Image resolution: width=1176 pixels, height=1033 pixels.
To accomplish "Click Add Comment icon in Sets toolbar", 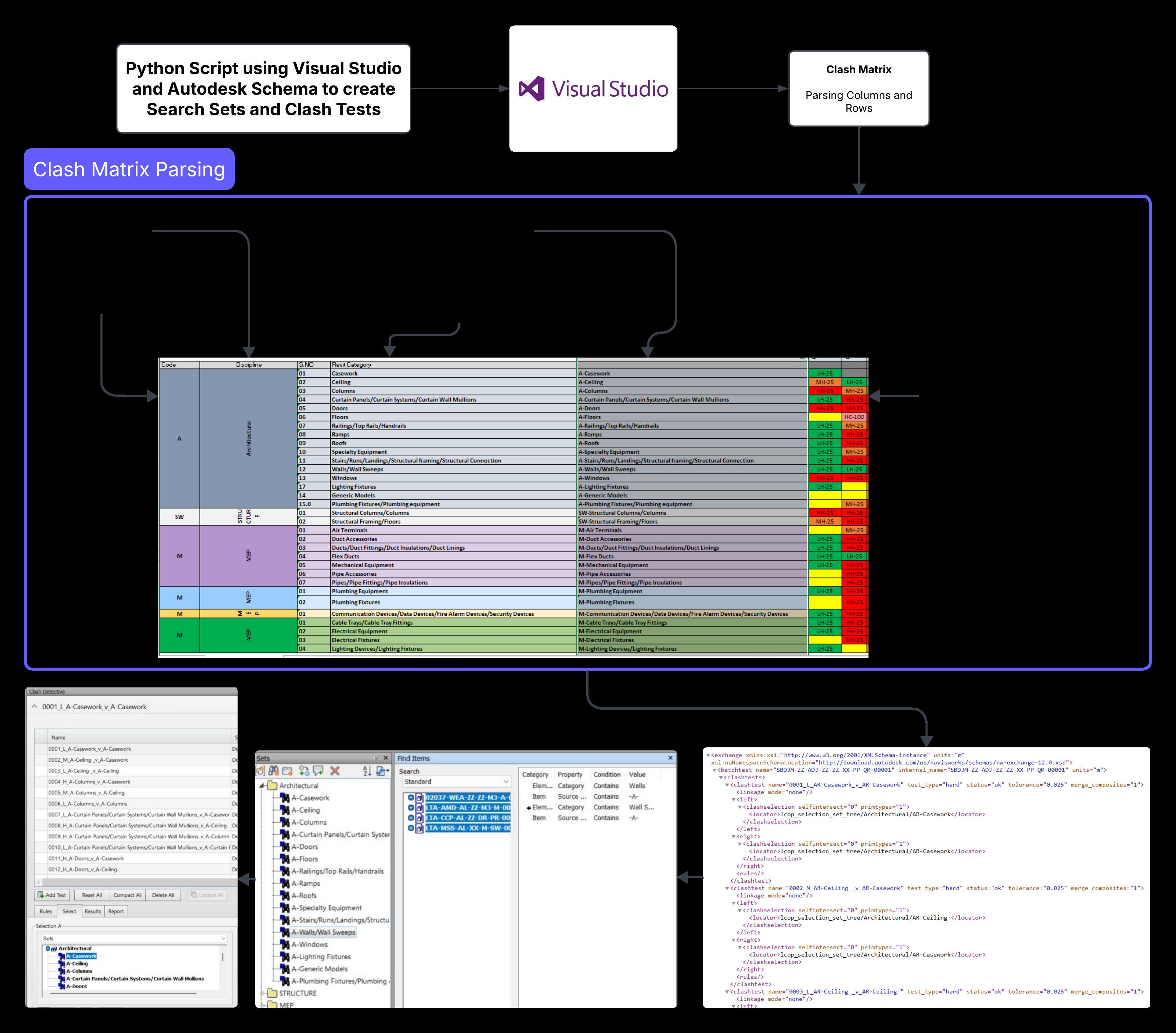I will click(x=318, y=771).
